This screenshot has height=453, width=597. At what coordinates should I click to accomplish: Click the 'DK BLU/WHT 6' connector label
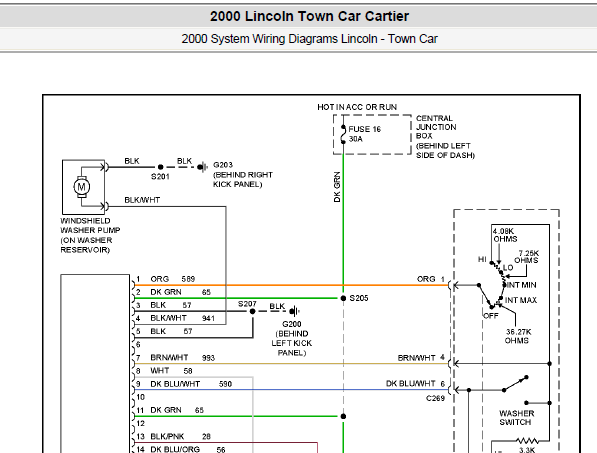tap(415, 384)
